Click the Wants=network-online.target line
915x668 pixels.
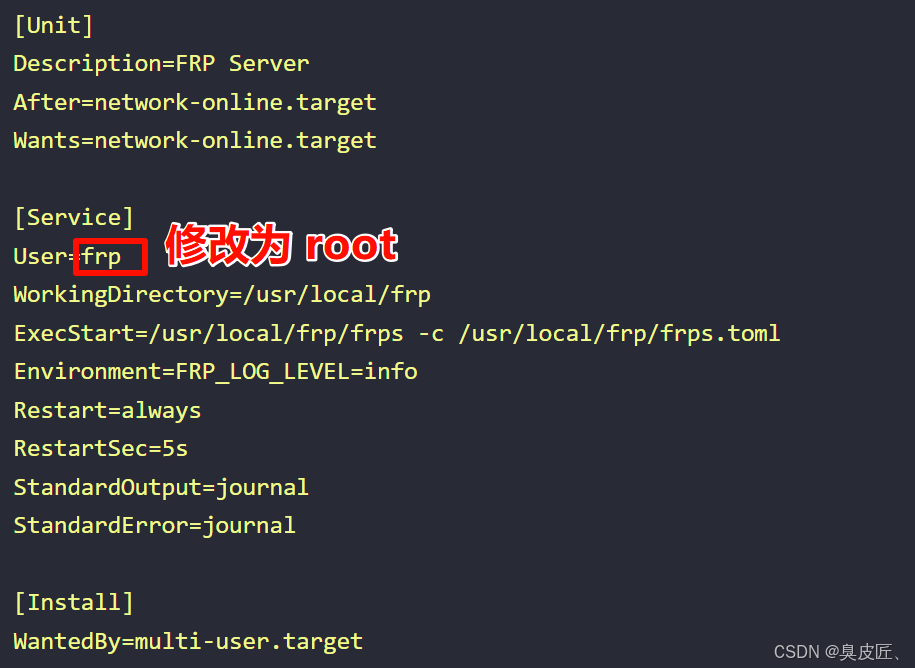click(195, 141)
